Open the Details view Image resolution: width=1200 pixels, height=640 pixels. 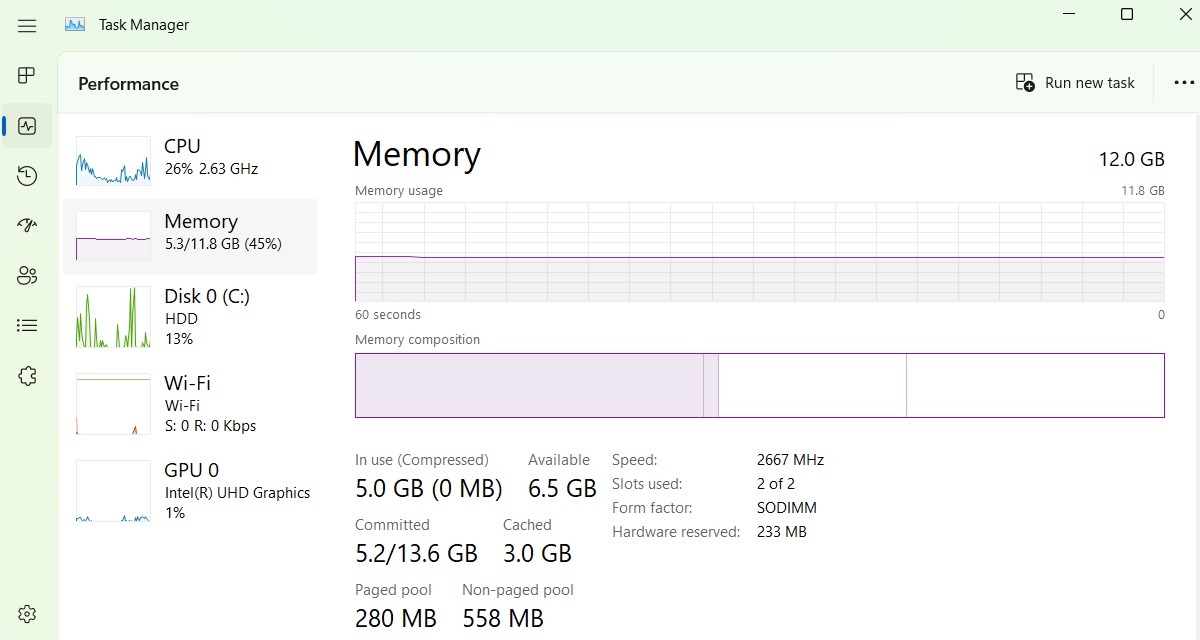coord(26,325)
